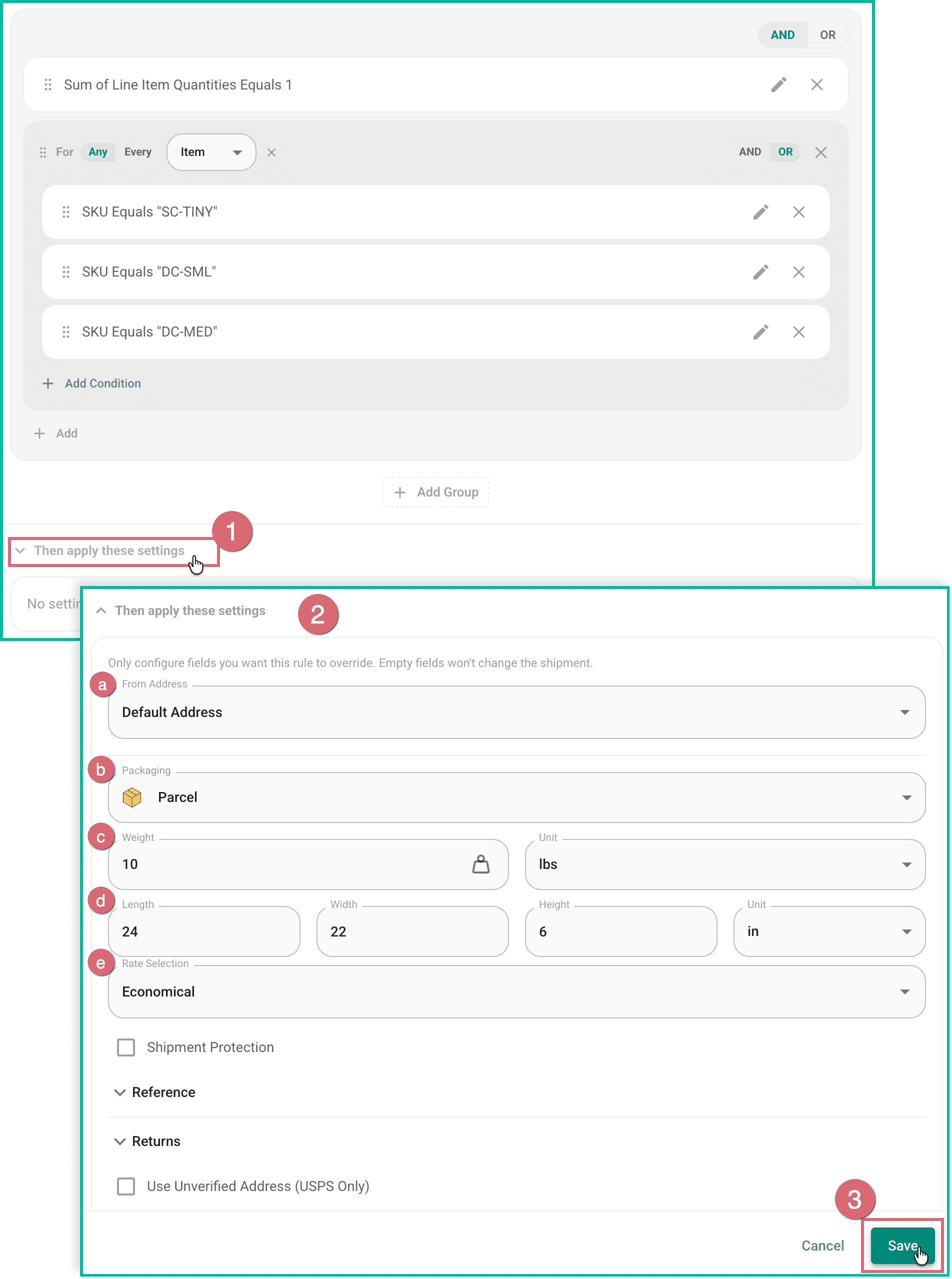Set item group logic to AND
The image size is (952, 1279).
click(749, 152)
